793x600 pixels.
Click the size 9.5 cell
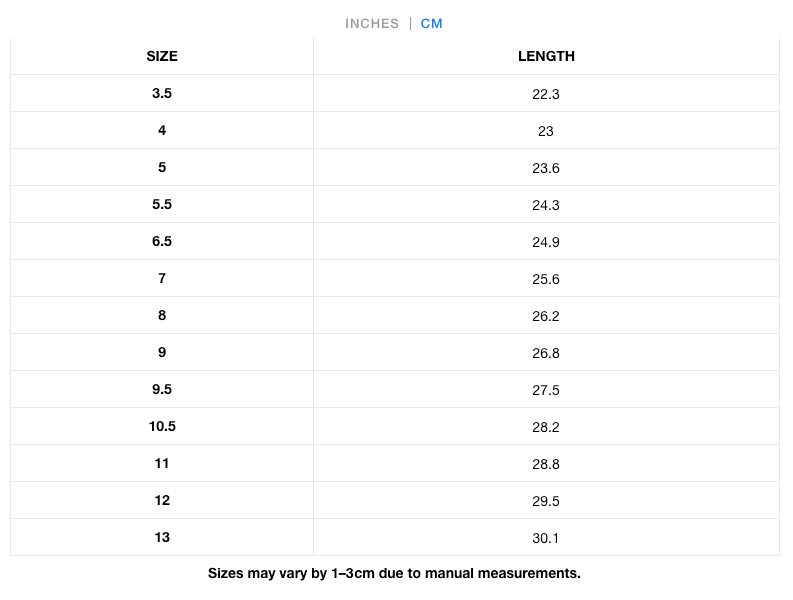click(162, 389)
